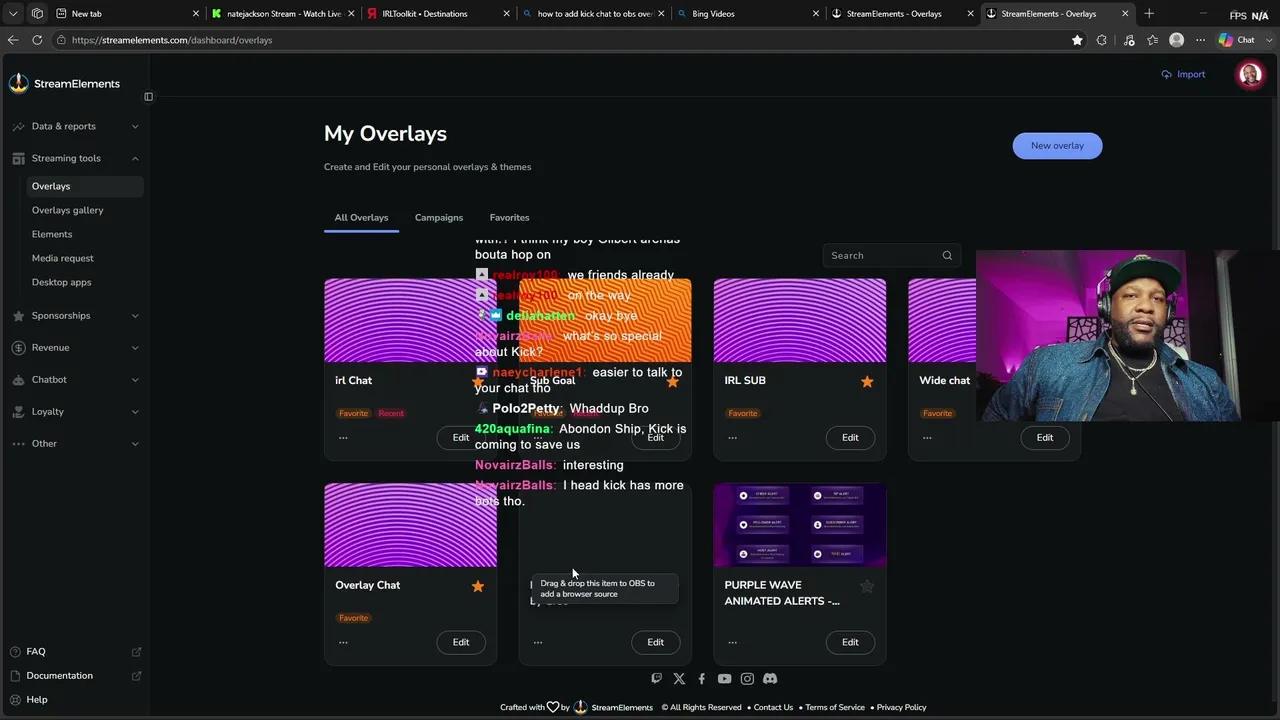This screenshot has width=1280, height=720.
Task: Open the Facebook footer icon
Action: tap(701, 679)
